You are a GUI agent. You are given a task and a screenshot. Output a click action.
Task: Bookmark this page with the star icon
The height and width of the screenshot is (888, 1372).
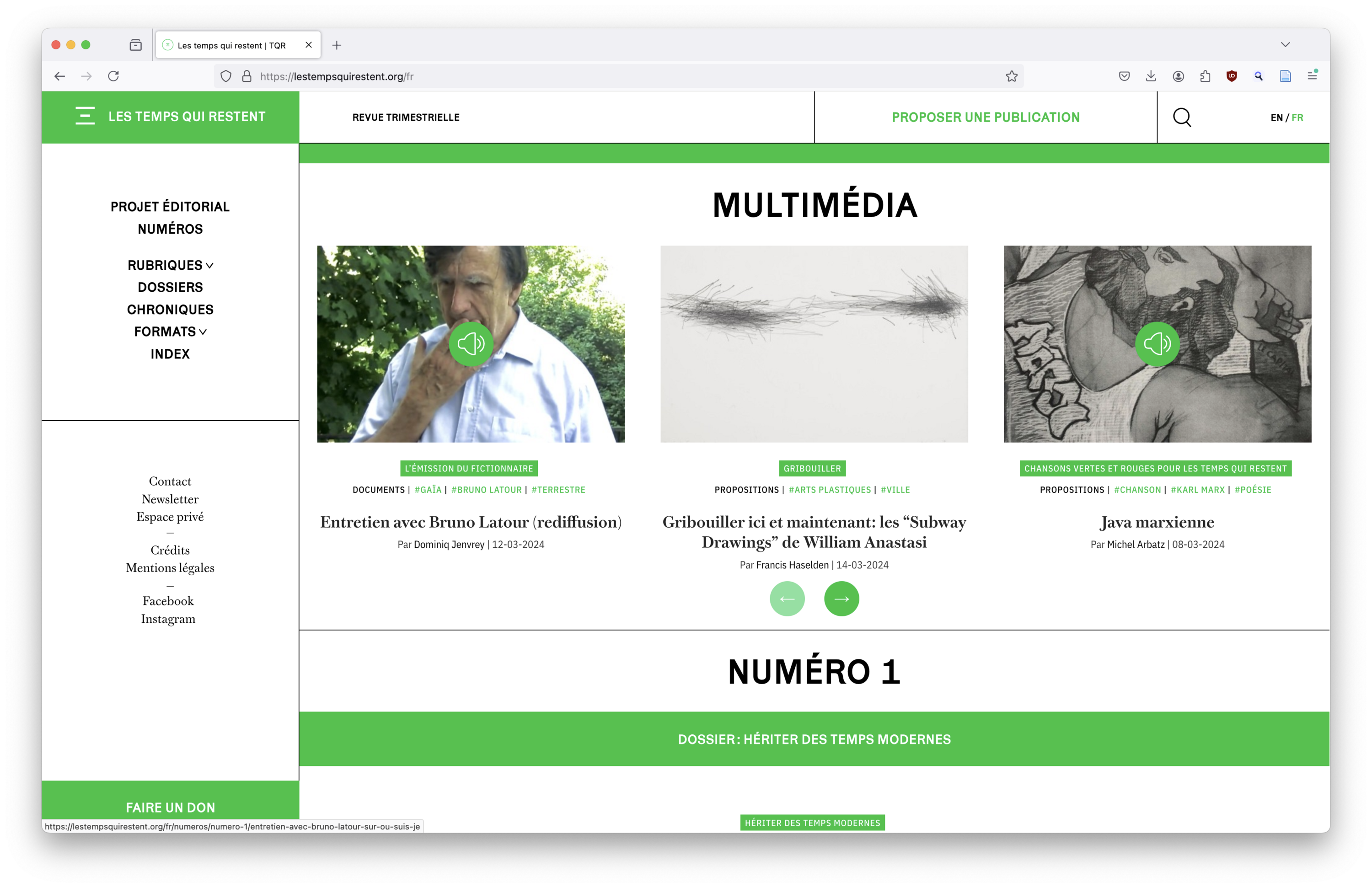(x=1011, y=76)
